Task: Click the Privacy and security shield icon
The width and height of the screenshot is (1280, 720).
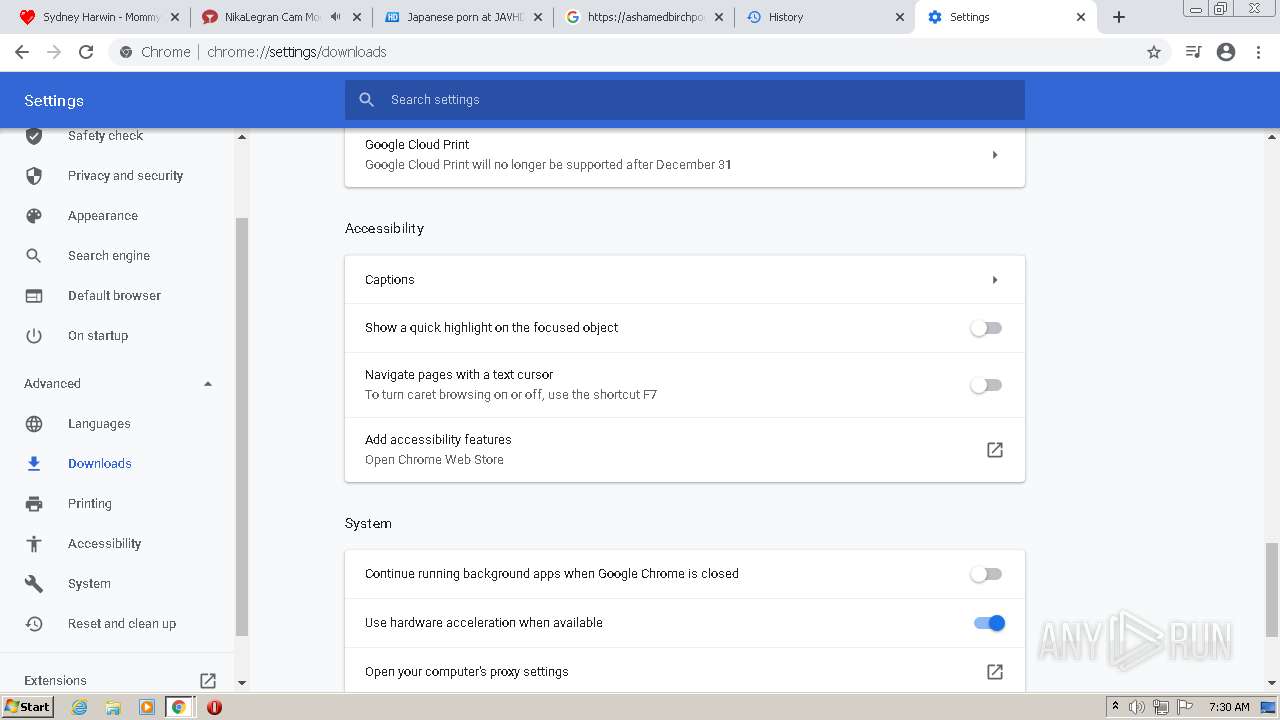Action: (x=34, y=176)
